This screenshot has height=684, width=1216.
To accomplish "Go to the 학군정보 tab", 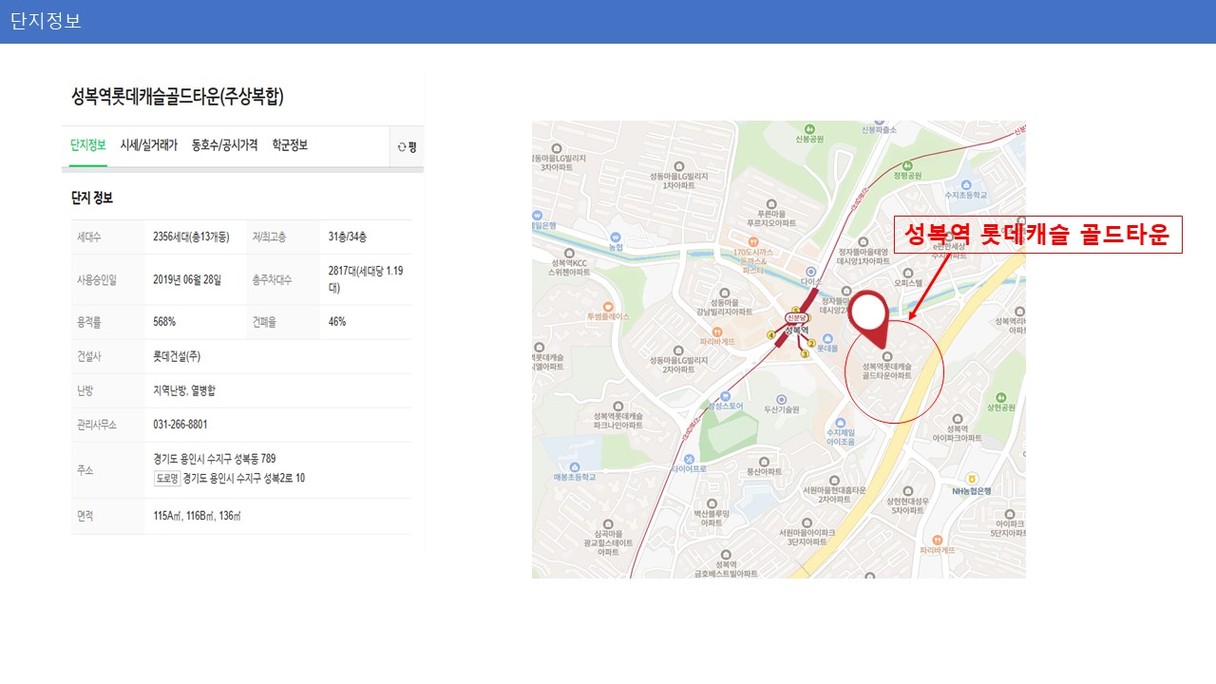I will (290, 145).
